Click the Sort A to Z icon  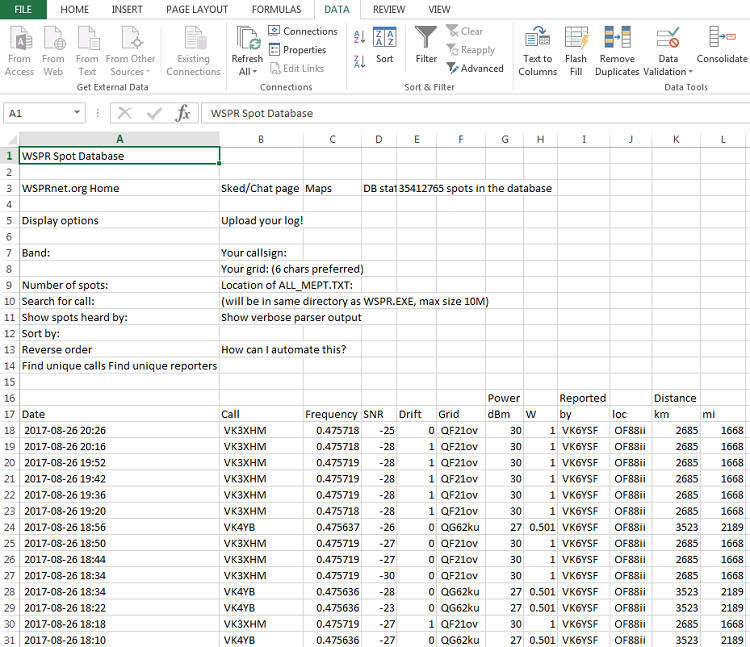[359, 37]
